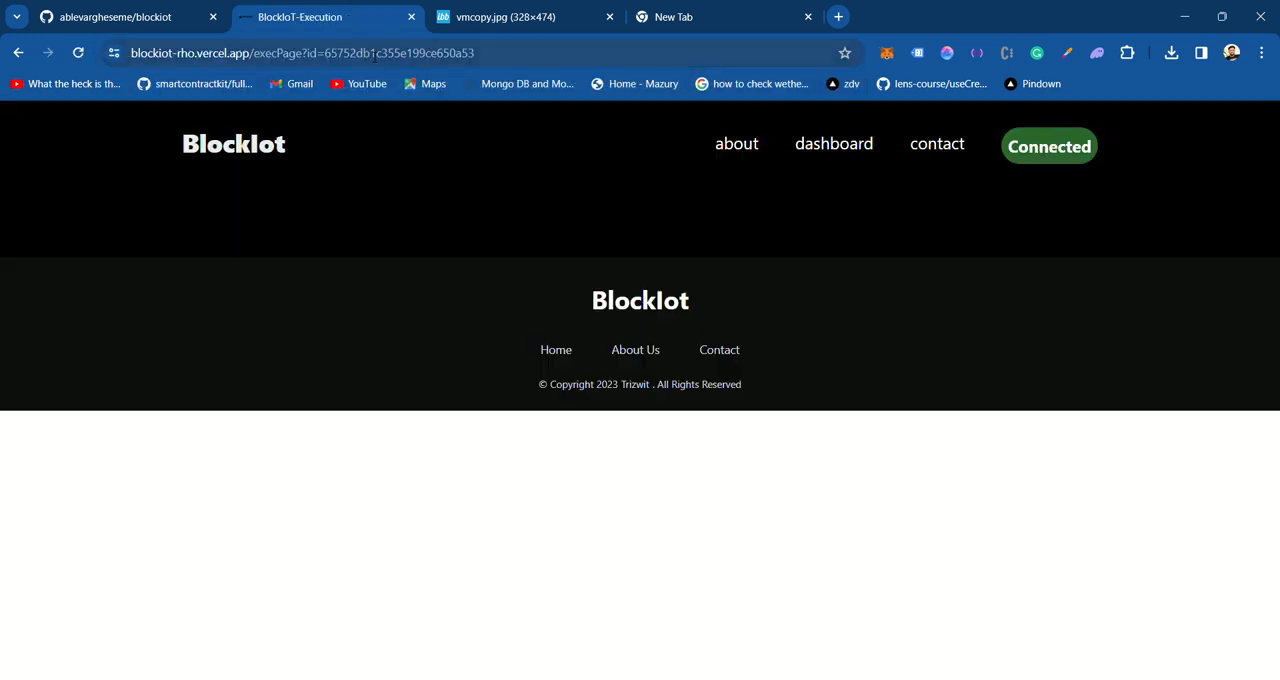Click the Copyright 2023 Trizwit text
The image size is (1280, 680).
click(x=640, y=384)
